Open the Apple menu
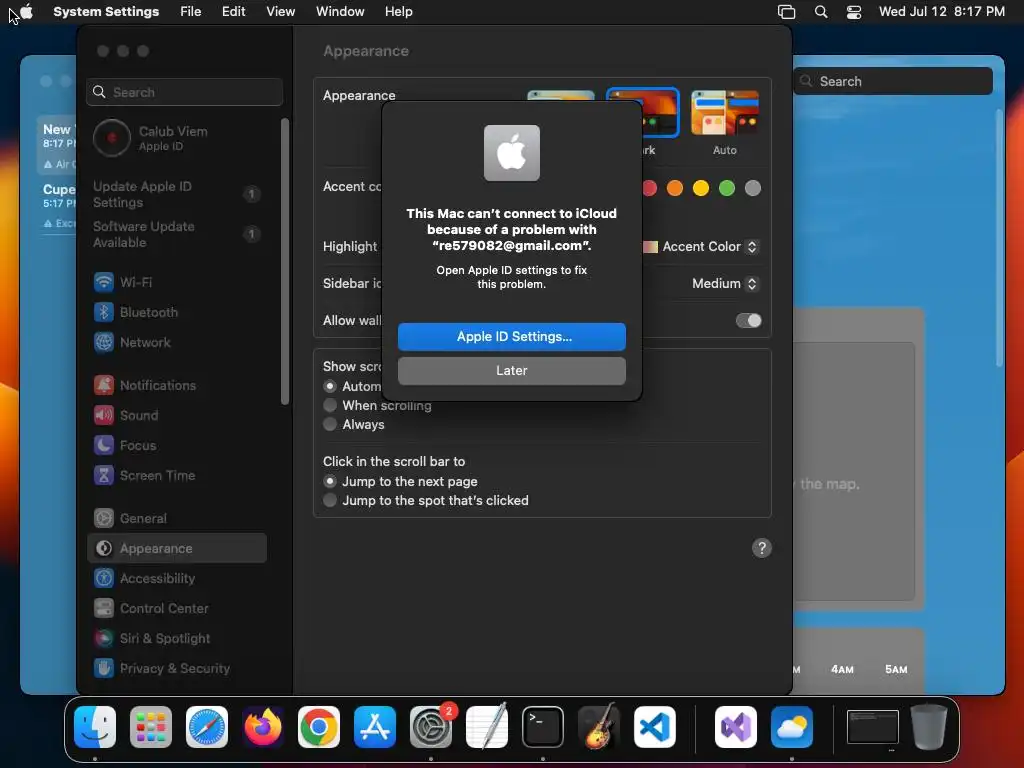The image size is (1024, 768). click(x=27, y=12)
